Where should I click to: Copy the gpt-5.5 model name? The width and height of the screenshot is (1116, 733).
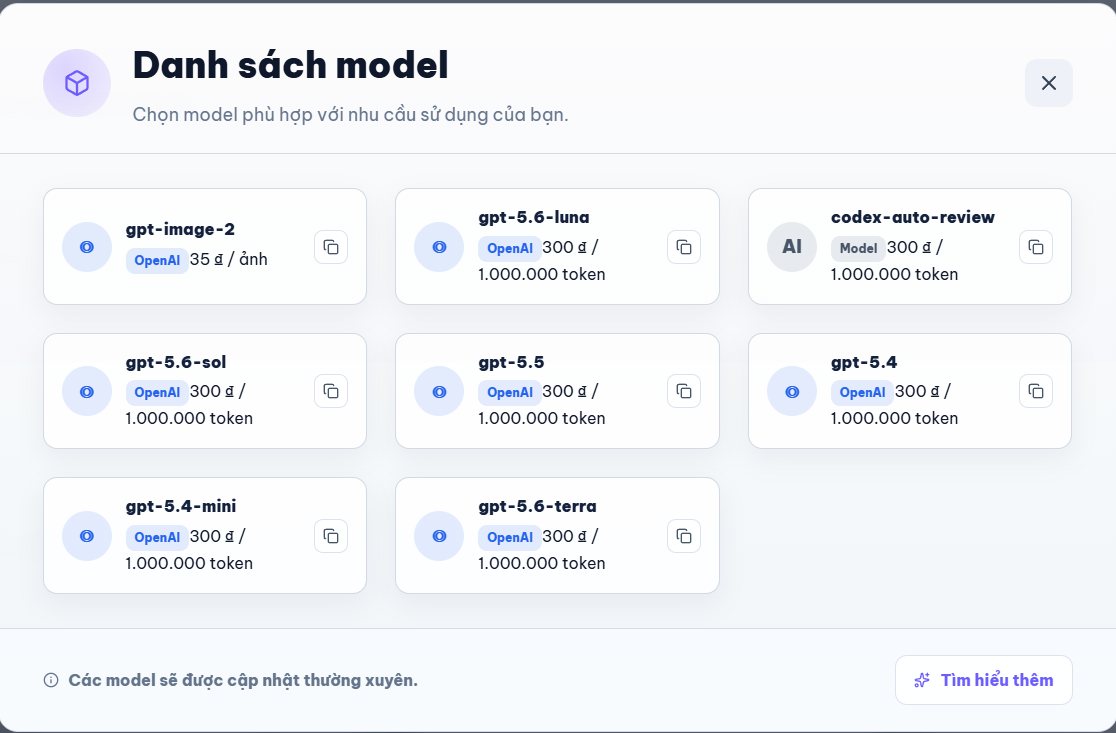[x=684, y=391]
